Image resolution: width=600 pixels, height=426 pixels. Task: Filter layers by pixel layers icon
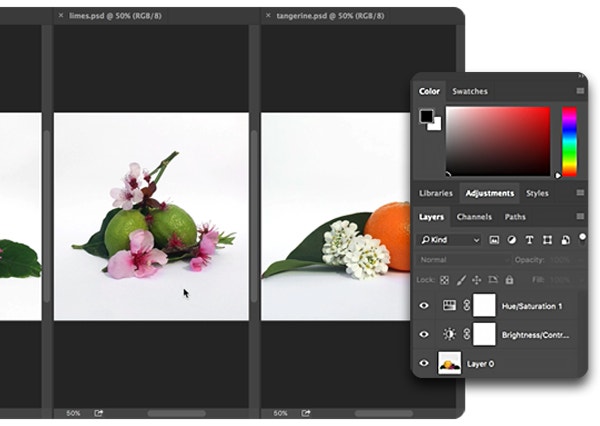(x=494, y=240)
